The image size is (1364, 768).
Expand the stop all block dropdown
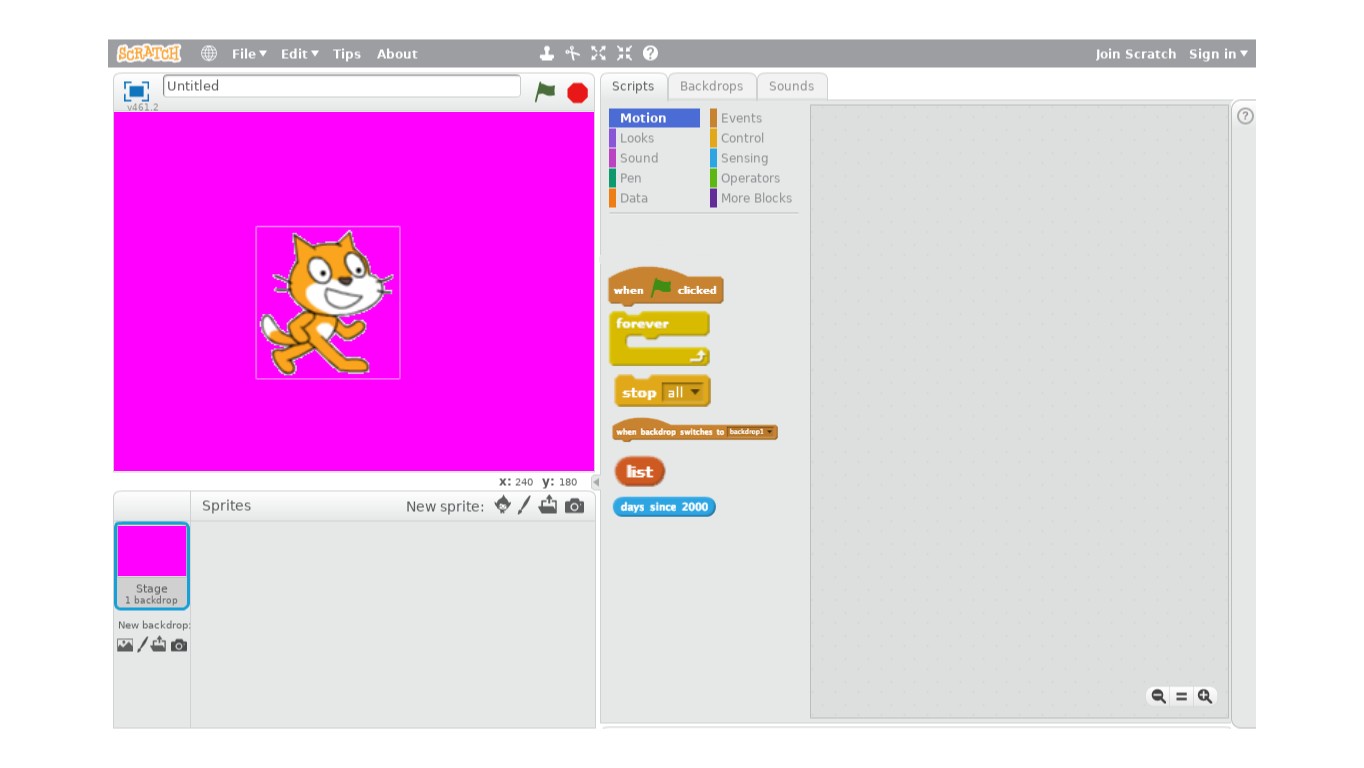pos(695,392)
